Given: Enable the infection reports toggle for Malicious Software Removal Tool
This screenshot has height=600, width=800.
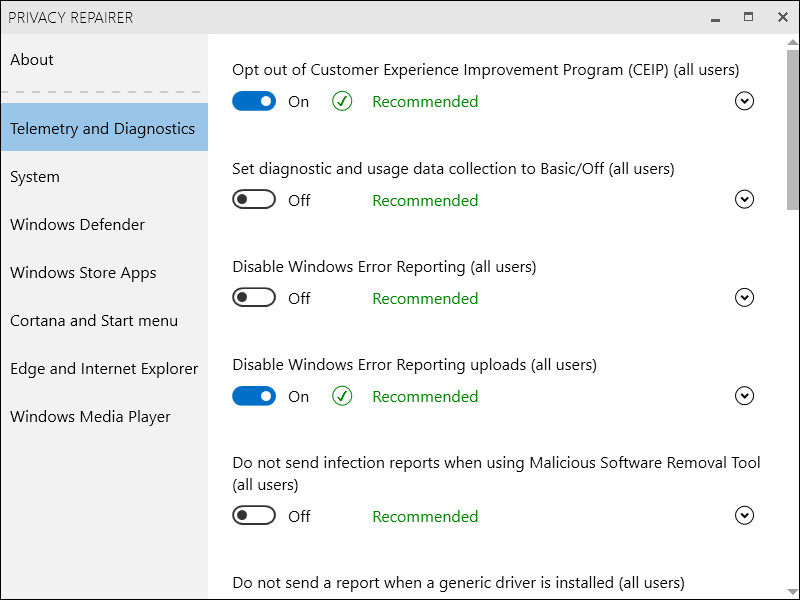Looking at the screenshot, I should click(x=254, y=516).
